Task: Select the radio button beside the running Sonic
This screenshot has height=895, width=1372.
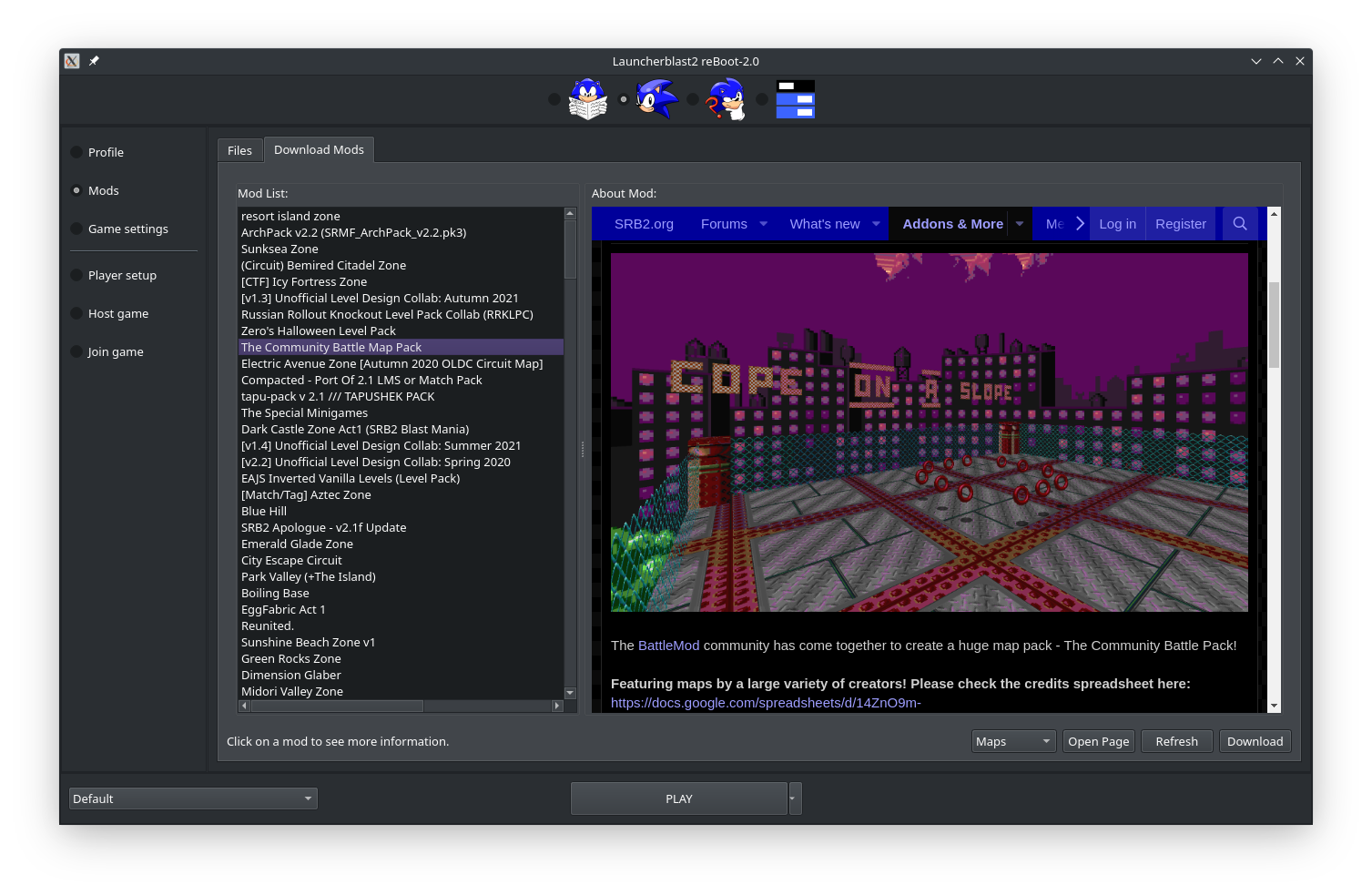Action: (624, 99)
